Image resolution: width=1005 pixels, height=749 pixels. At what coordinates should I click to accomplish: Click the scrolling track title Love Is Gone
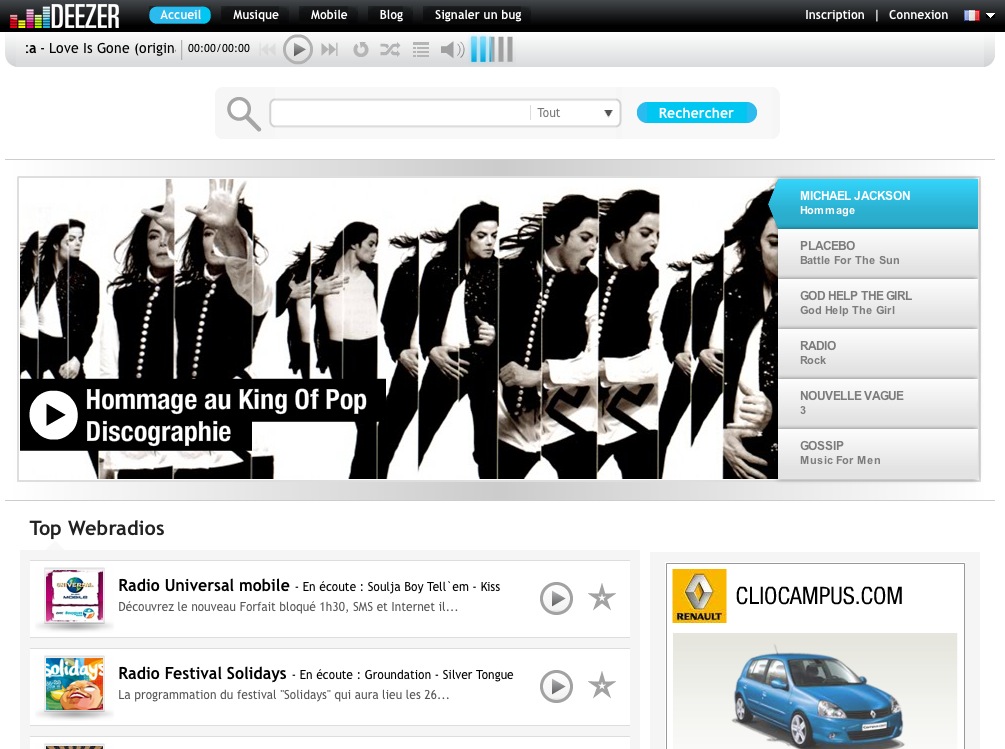coord(100,49)
